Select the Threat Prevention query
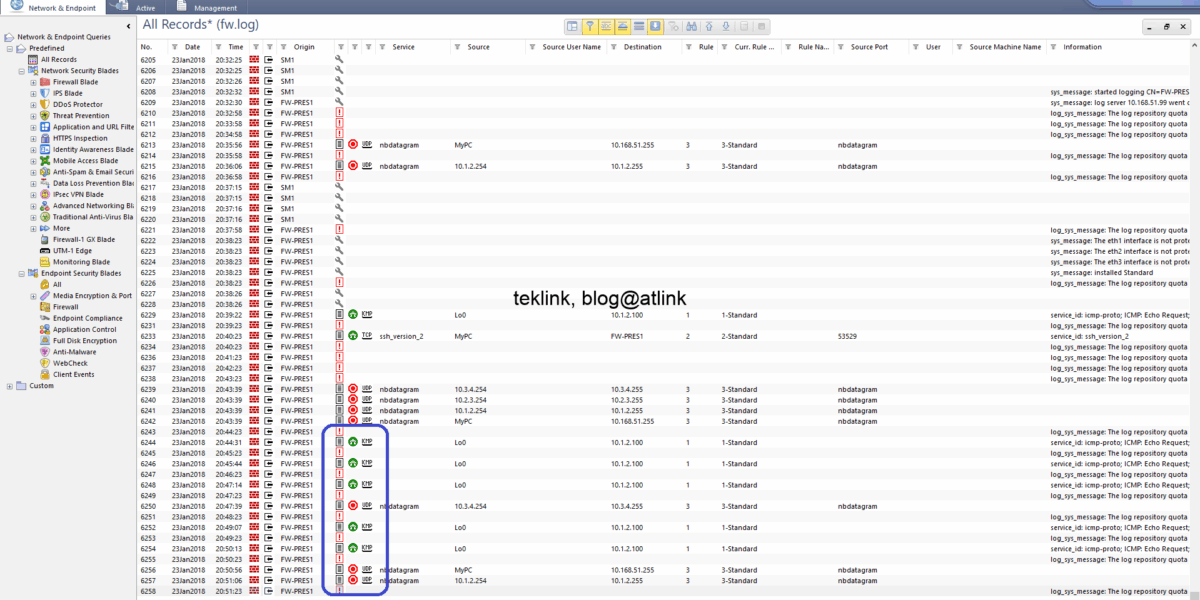The height and width of the screenshot is (600, 1200). [81, 116]
